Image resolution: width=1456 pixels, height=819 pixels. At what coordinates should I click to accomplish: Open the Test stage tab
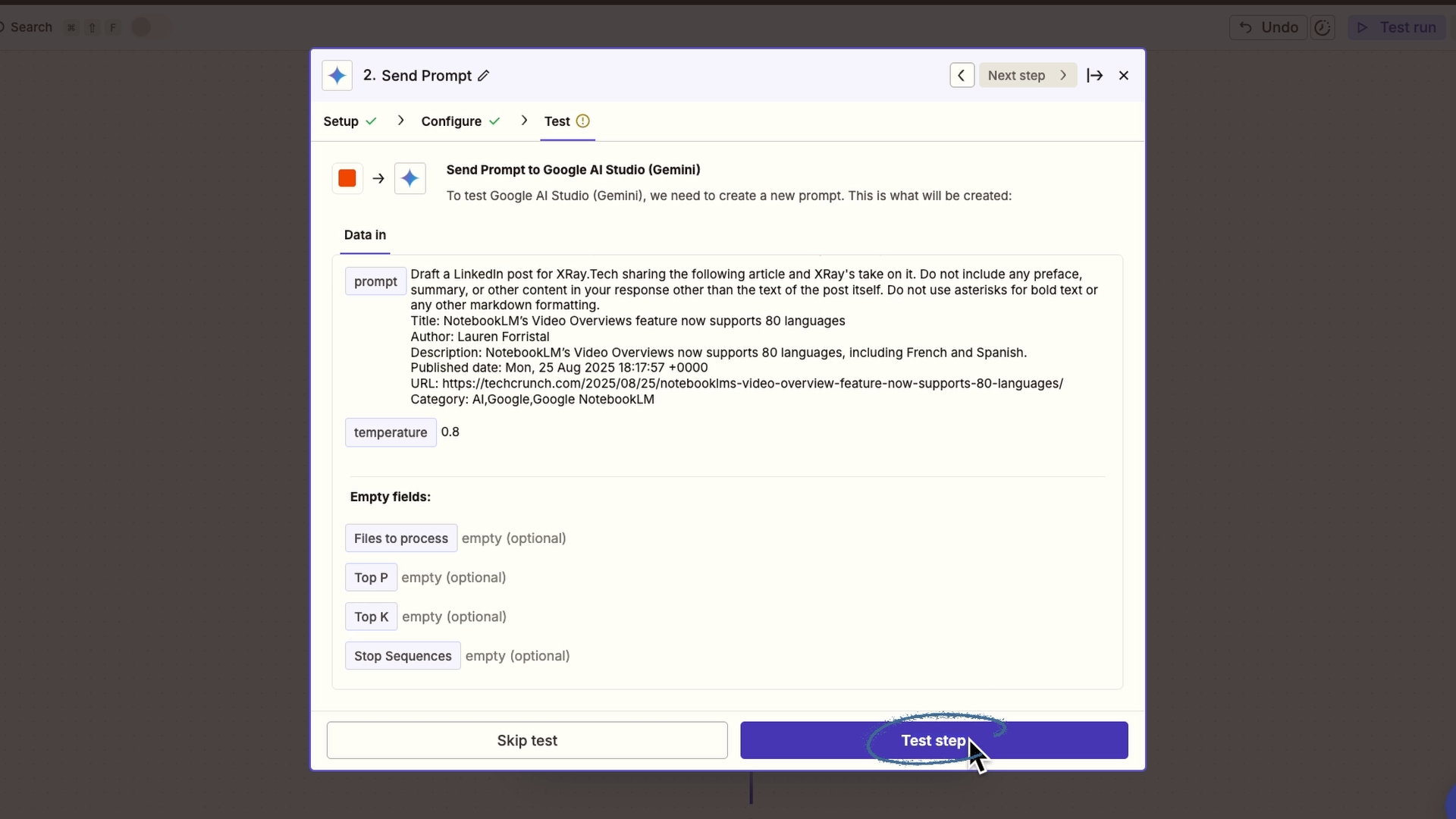pos(558,121)
